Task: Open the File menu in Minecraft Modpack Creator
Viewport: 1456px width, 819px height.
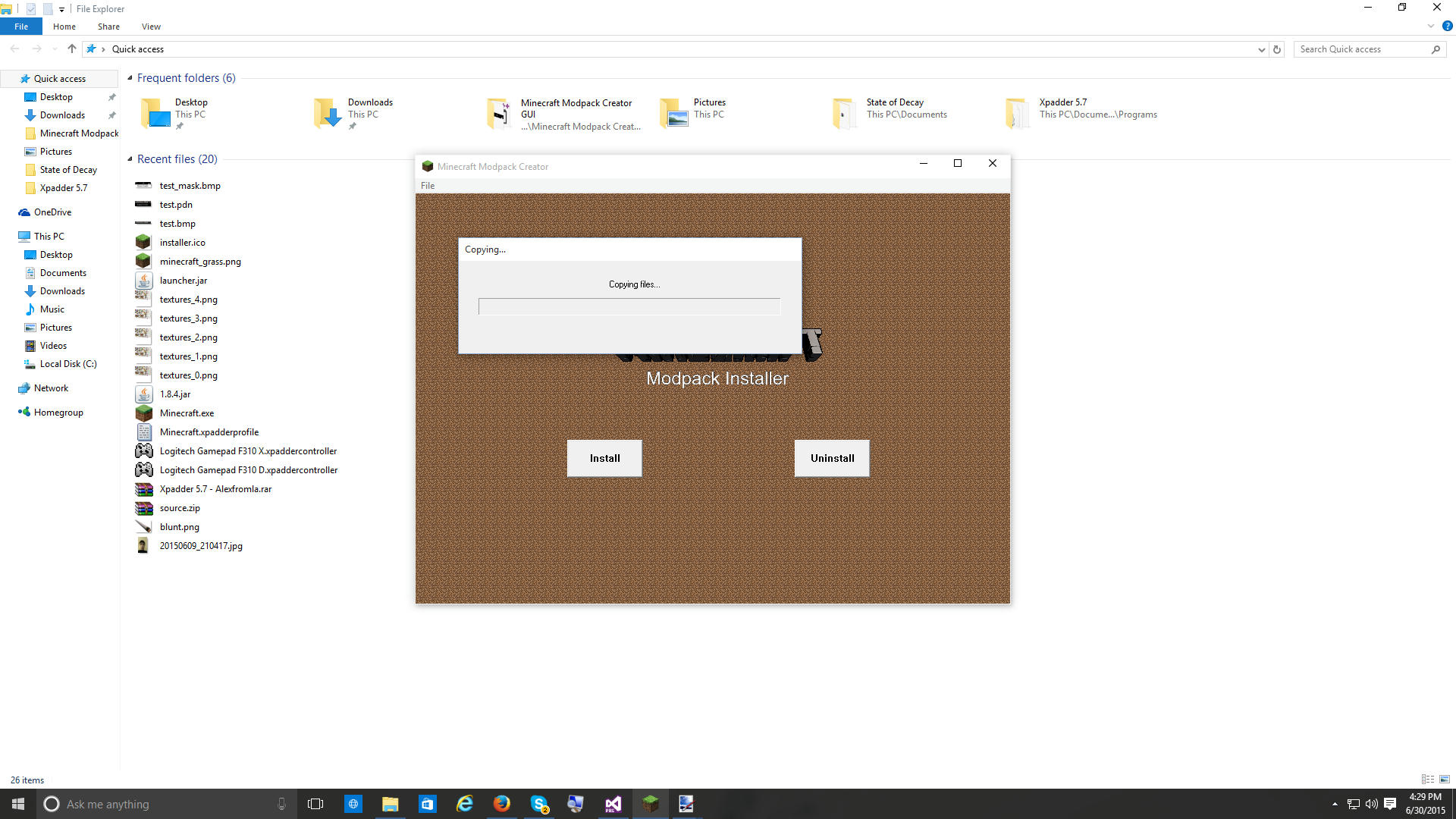Action: [428, 186]
